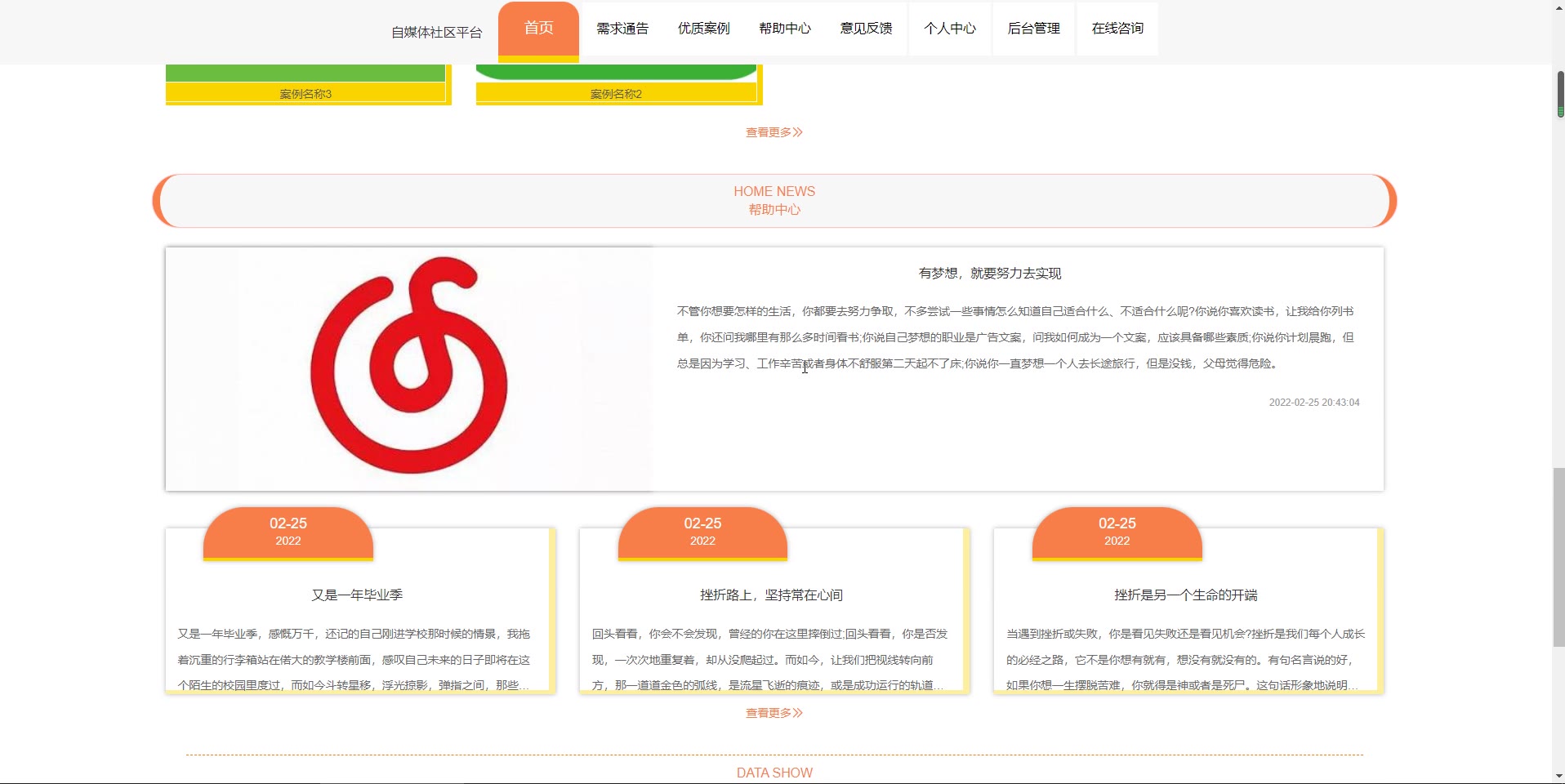Image resolution: width=1565 pixels, height=784 pixels.
Task: Open news card 挫折是另一个生命的开端
Action: (1186, 595)
